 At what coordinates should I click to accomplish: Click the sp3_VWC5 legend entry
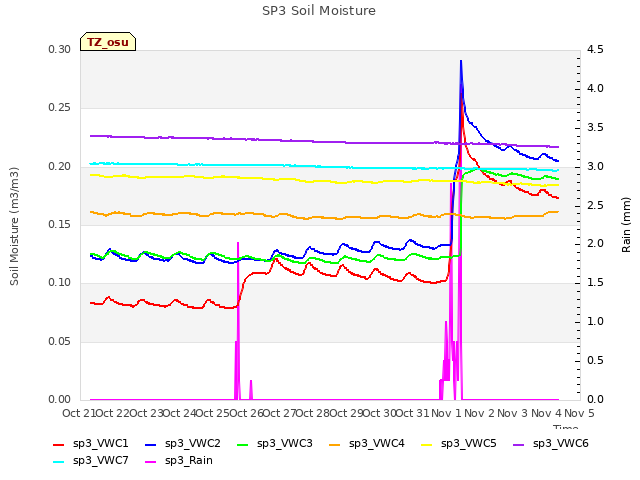(x=459, y=444)
